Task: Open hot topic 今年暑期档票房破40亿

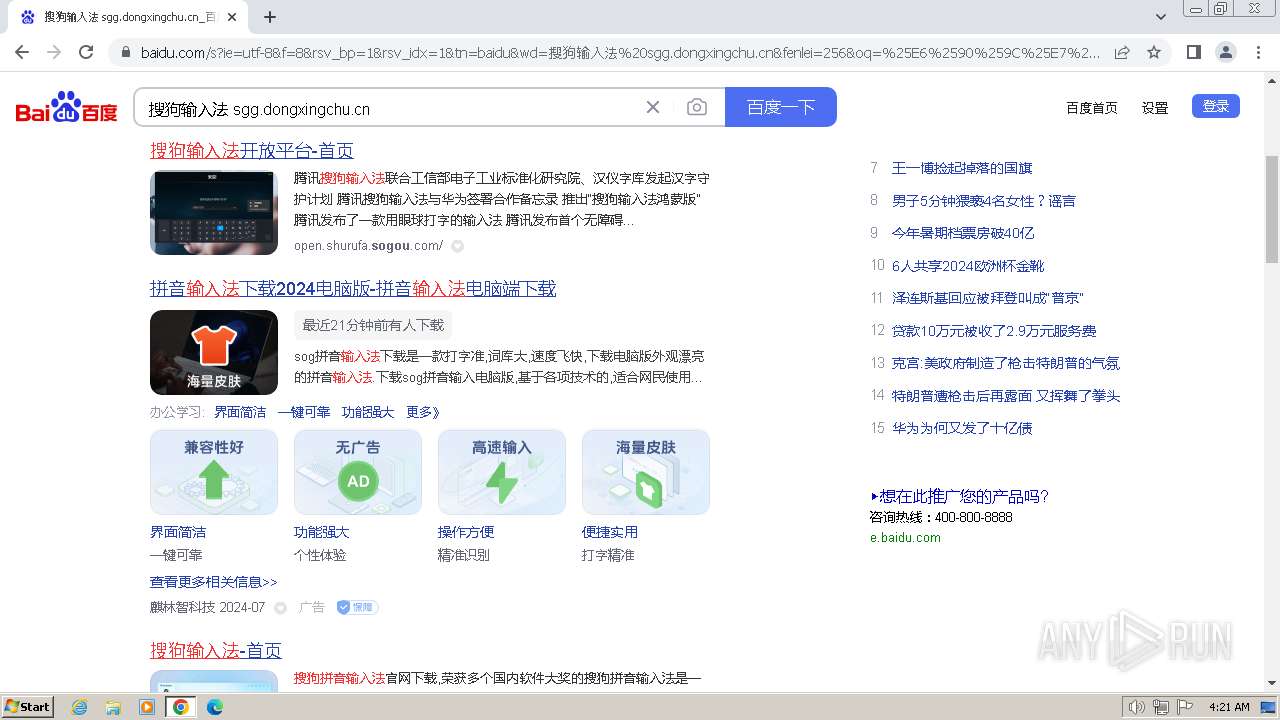Action: [x=963, y=233]
